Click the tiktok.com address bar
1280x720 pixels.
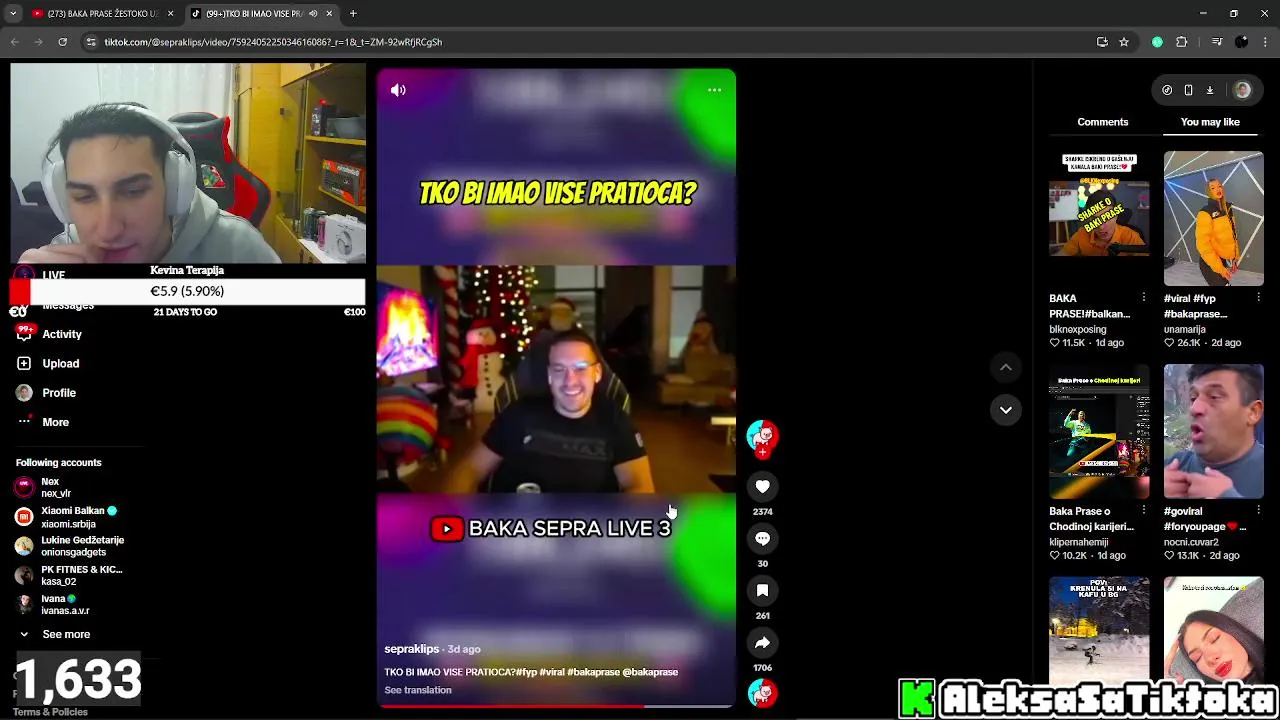[590, 42]
